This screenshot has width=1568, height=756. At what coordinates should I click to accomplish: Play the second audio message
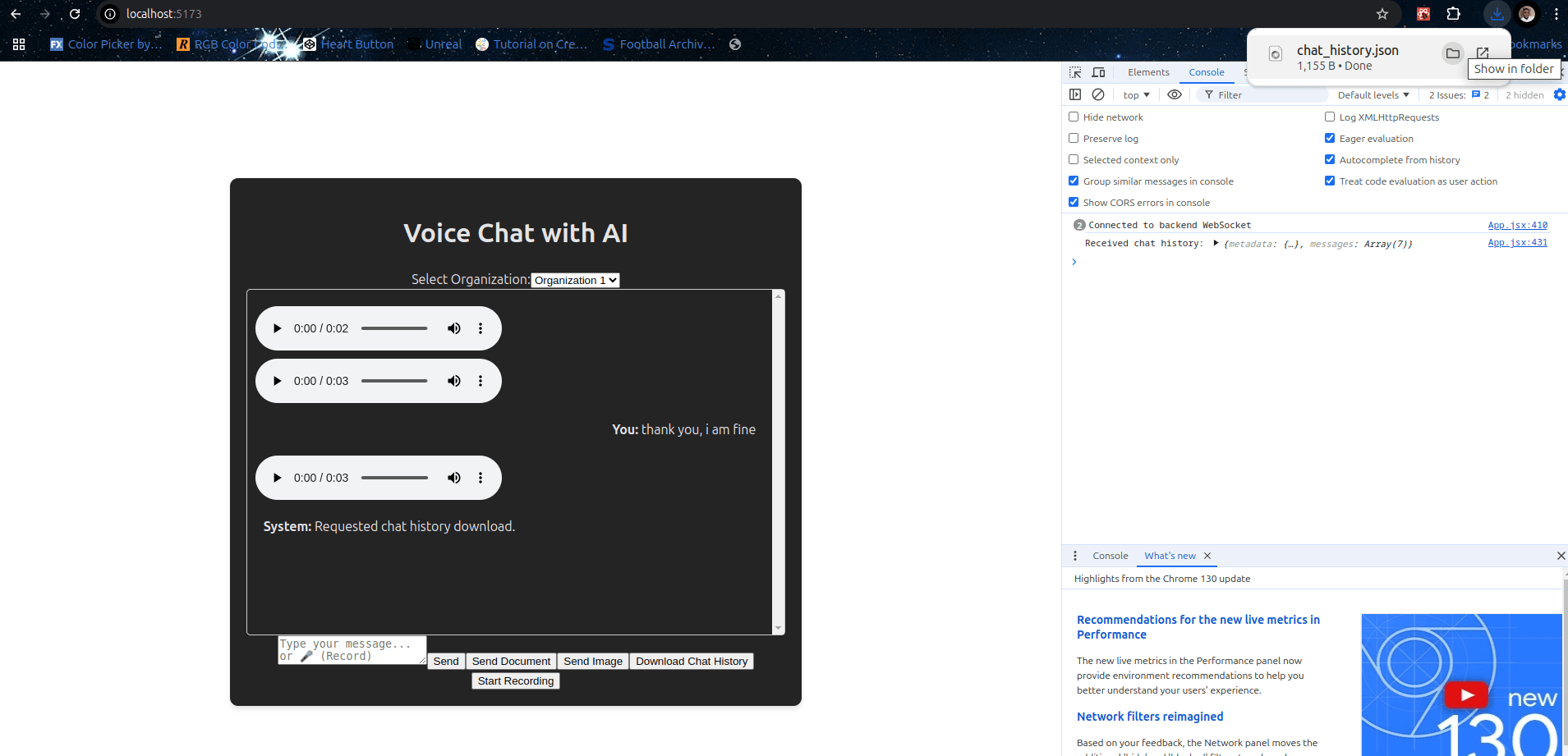[277, 380]
